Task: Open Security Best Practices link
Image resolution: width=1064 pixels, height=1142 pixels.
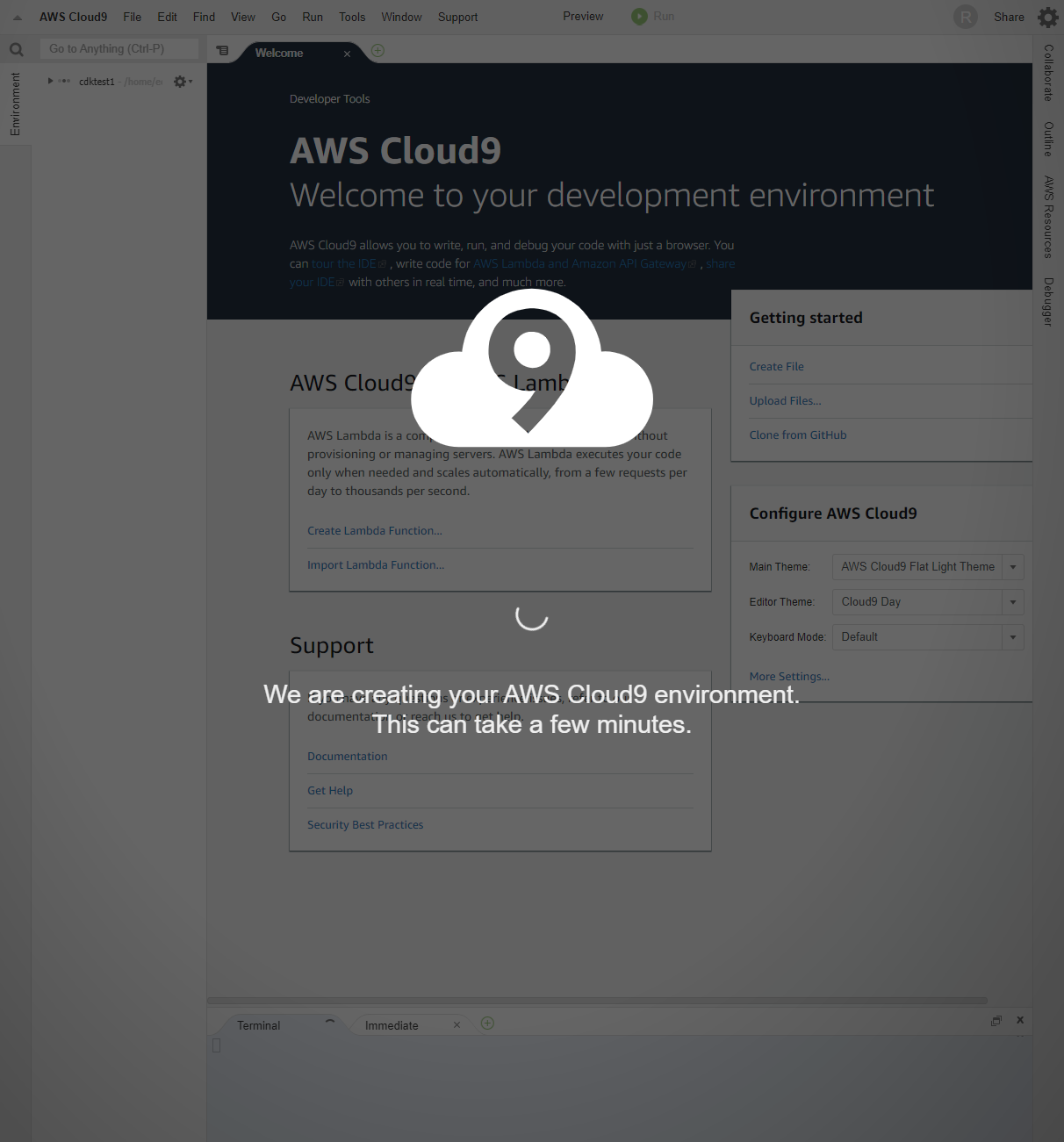Action: pos(365,825)
